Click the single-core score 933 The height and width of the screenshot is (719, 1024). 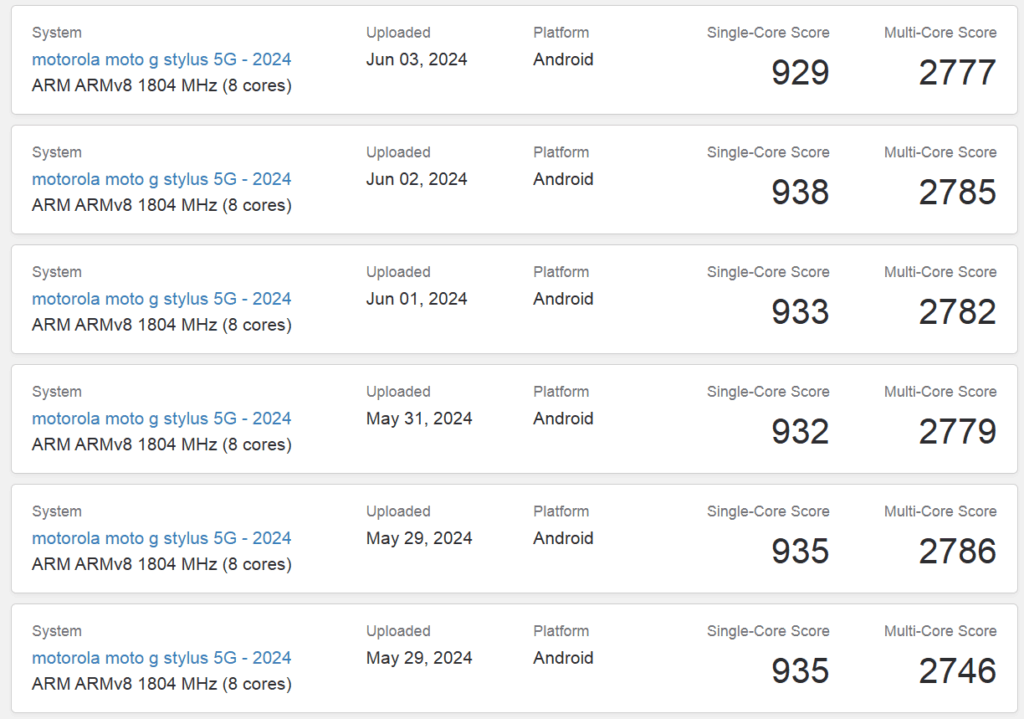point(800,312)
